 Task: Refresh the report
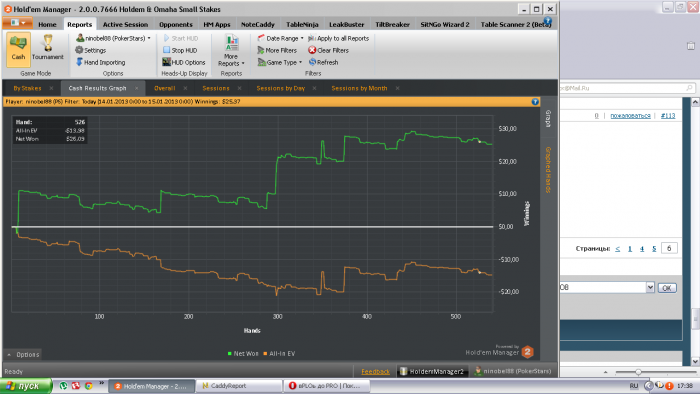click(x=323, y=62)
